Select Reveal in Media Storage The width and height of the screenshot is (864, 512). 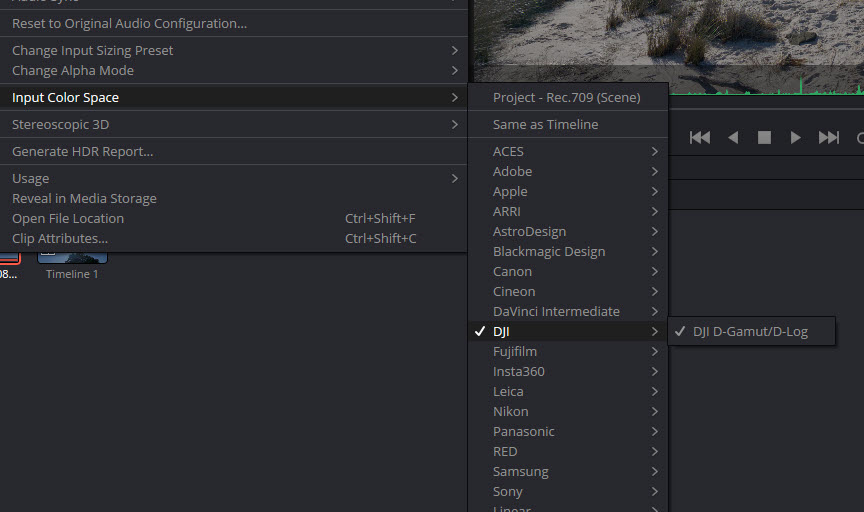(234, 198)
